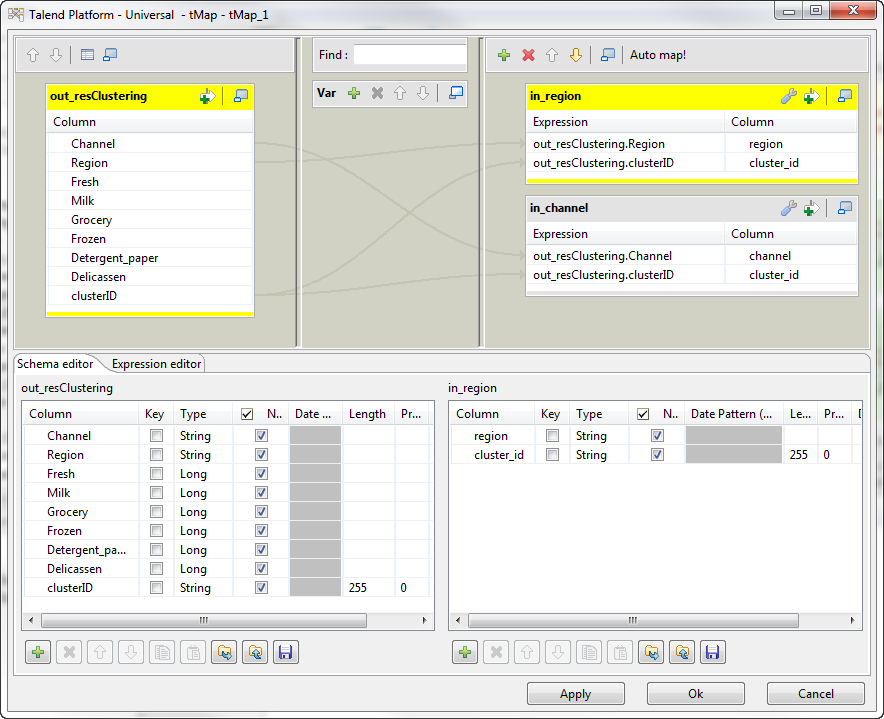This screenshot has width=884, height=719.
Task: Import a schema using the folder icon below out_resClustering
Action: point(226,651)
